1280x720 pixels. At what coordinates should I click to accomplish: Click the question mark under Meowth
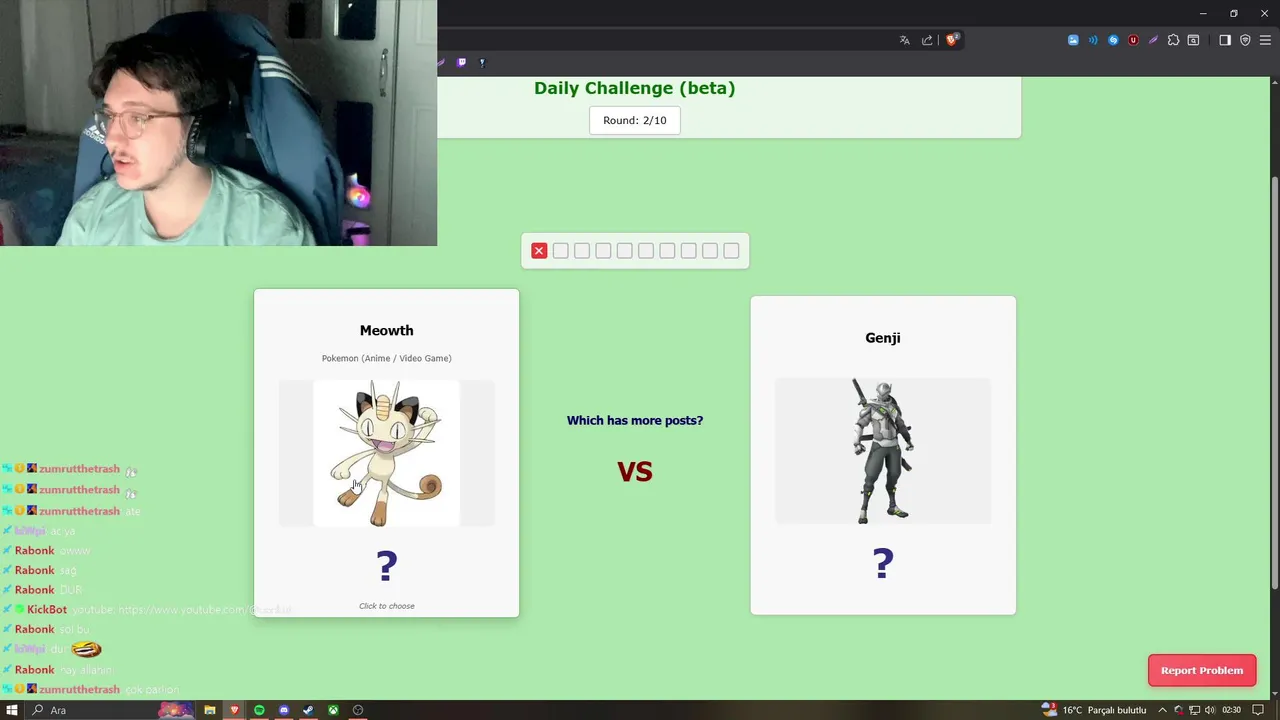387,566
